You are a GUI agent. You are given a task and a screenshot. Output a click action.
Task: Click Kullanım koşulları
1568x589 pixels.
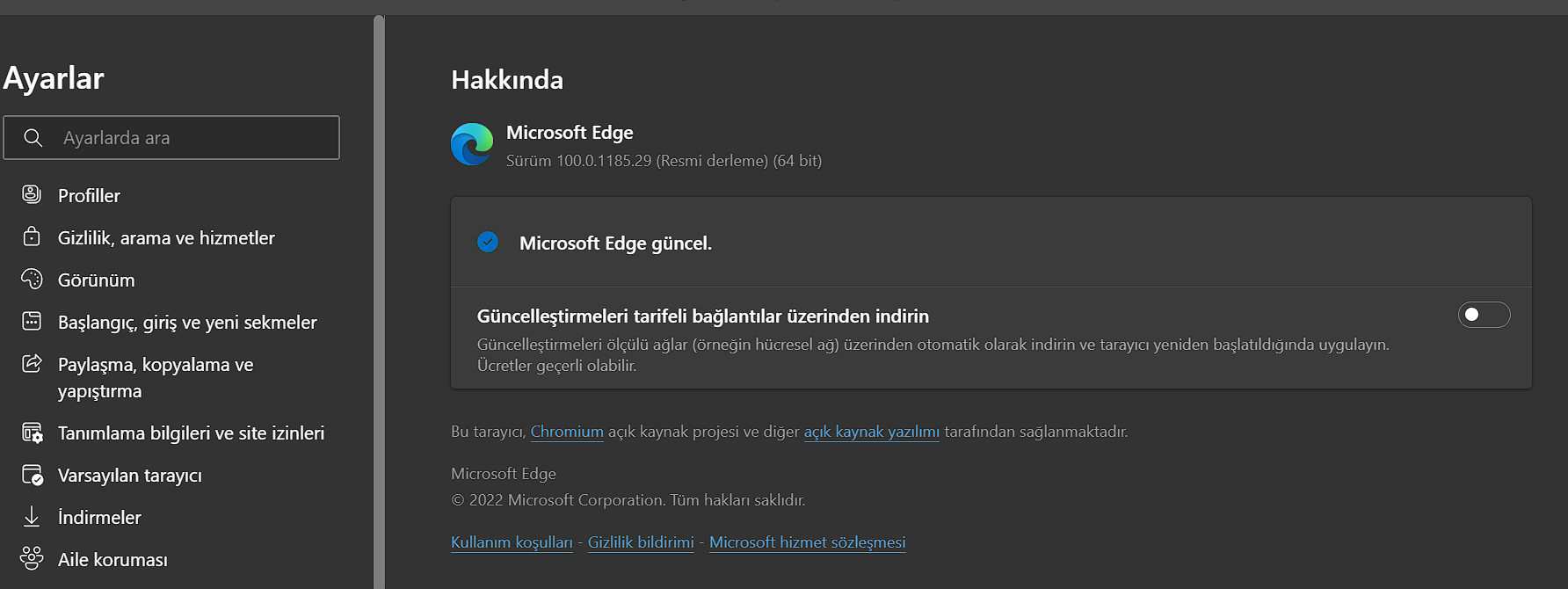coord(512,542)
